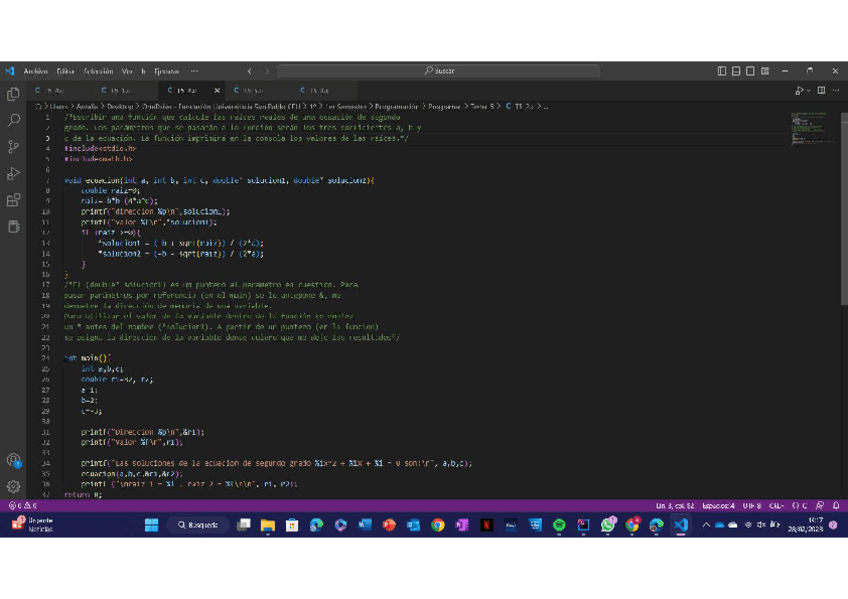Image resolution: width=848 pixels, height=599 pixels.
Task: Open the Source Control view
Action: pos(13,147)
